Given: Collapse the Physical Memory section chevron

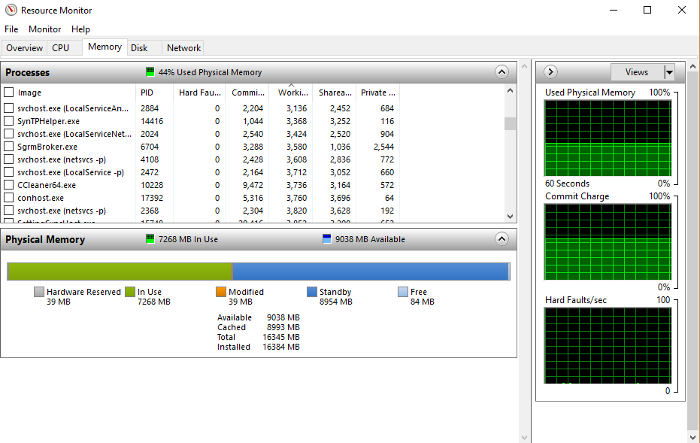Looking at the screenshot, I should [x=502, y=239].
